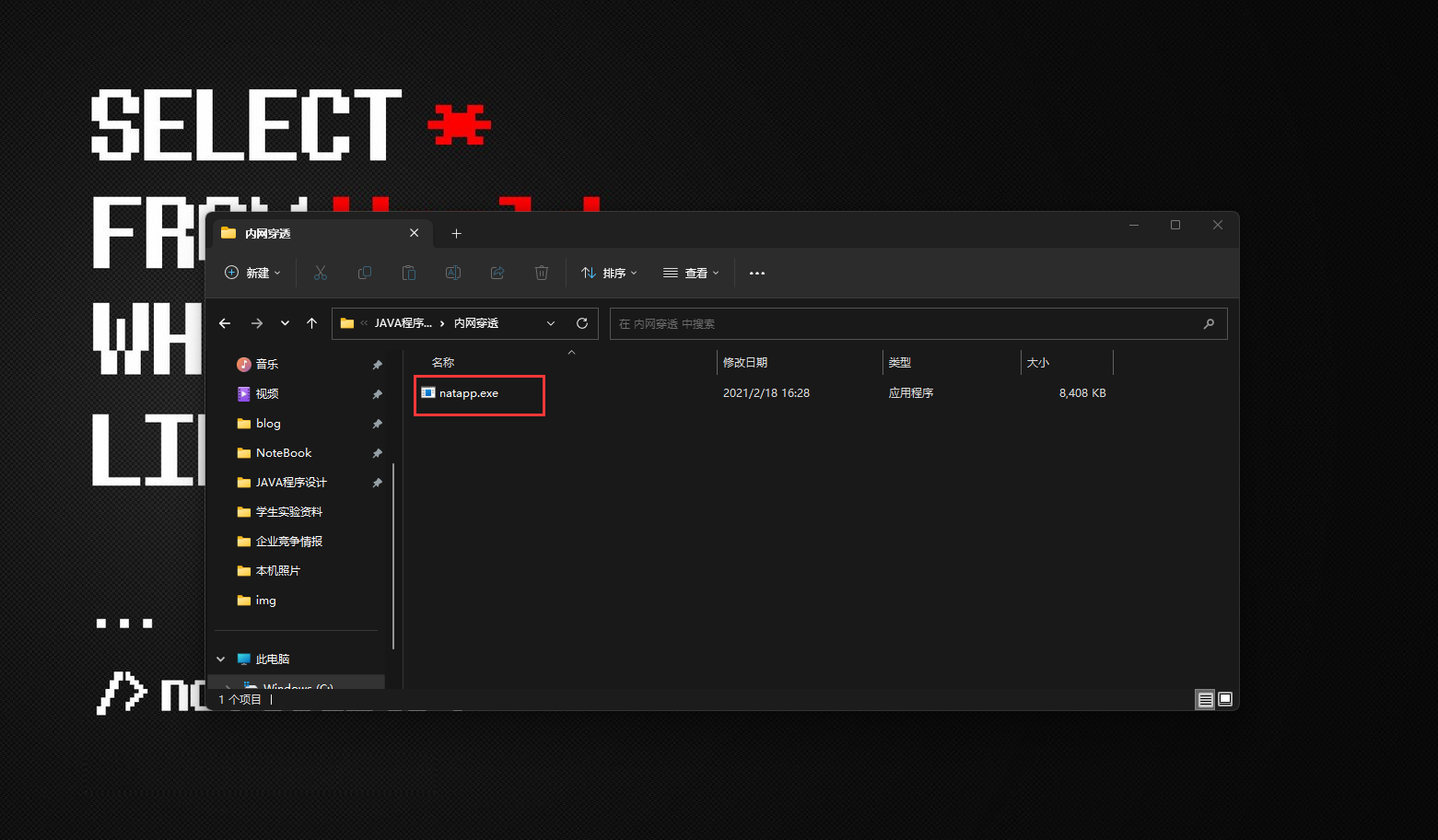Click the Share icon in toolbar
Viewport: 1438px width, 840px height.
(x=497, y=273)
